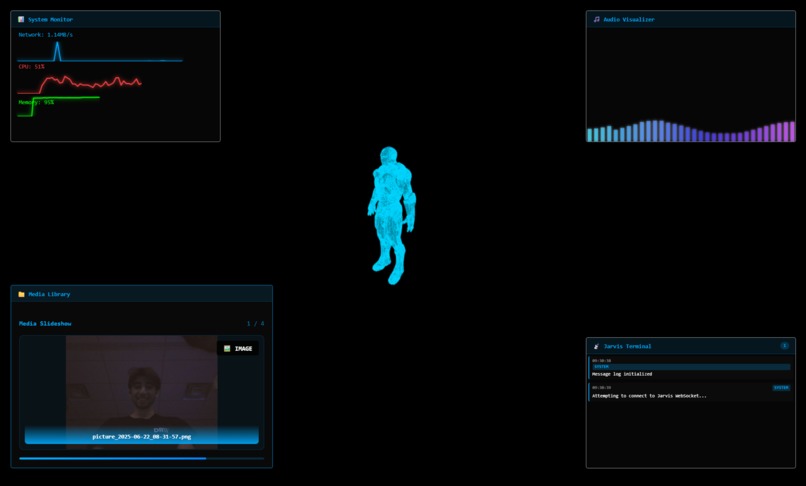This screenshot has width=806, height=486.
Task: Click the Media Library folder icon
Action: point(22,294)
